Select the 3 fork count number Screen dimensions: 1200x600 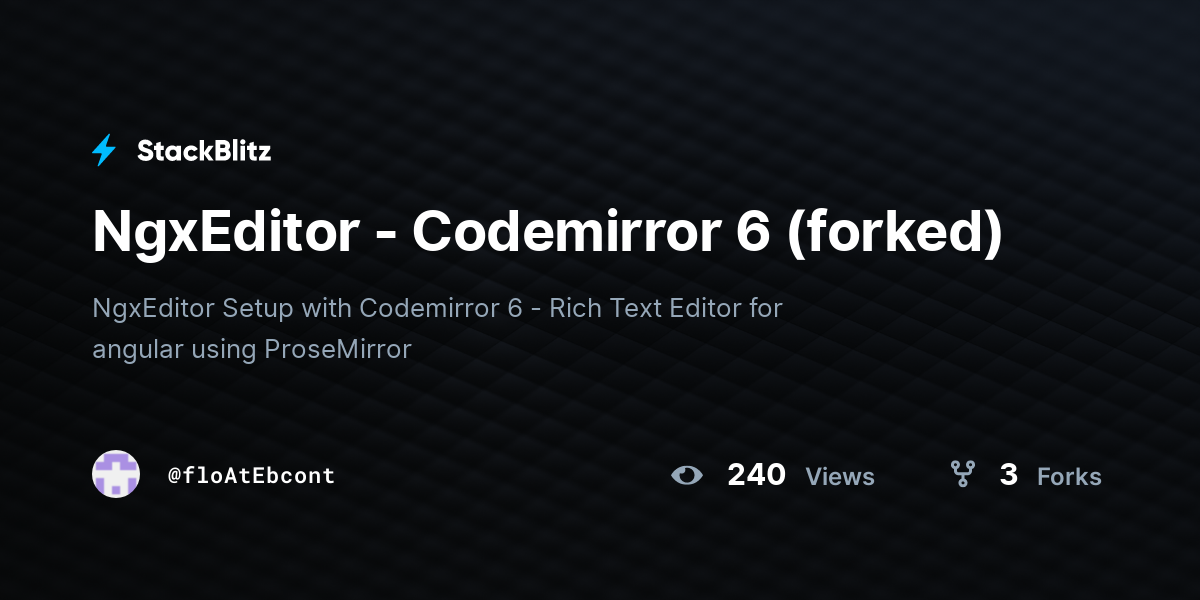(x=1009, y=475)
